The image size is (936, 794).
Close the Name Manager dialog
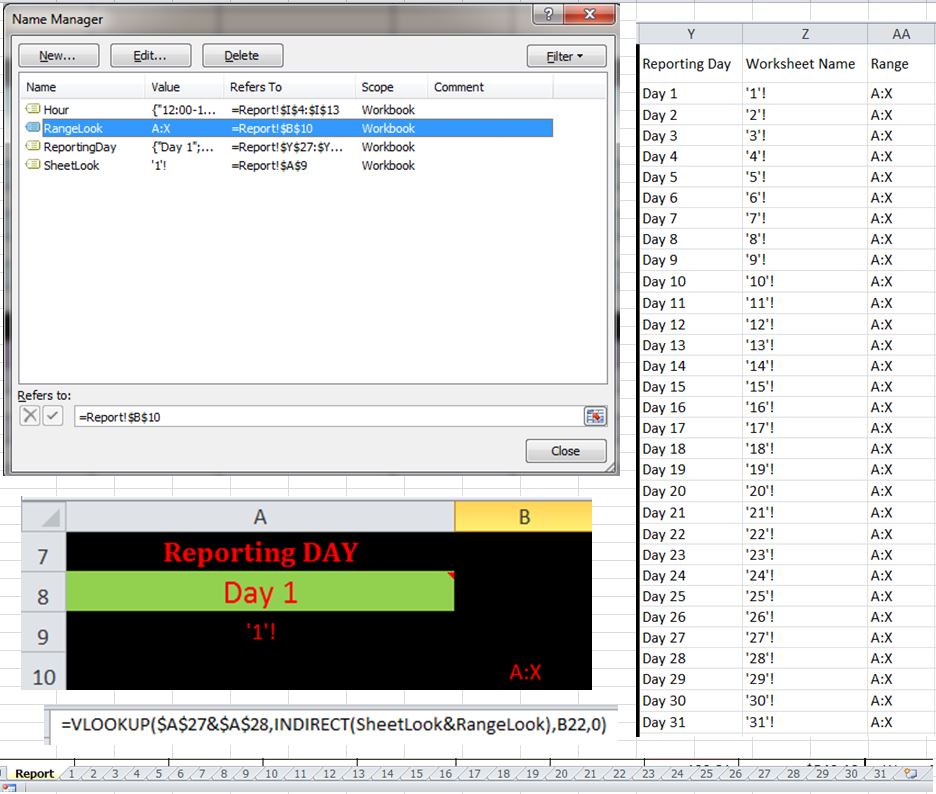click(565, 450)
